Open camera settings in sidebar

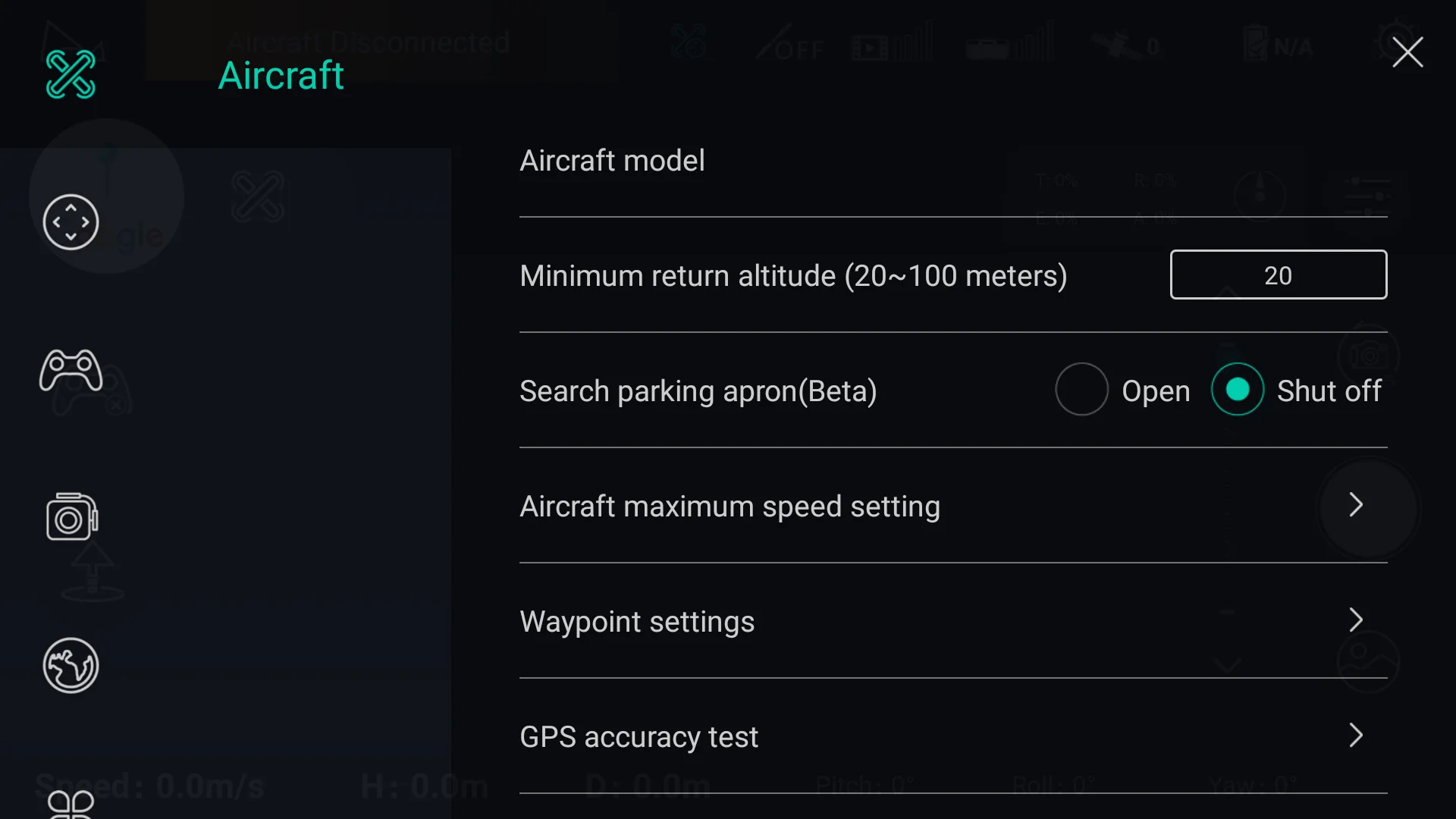71,518
